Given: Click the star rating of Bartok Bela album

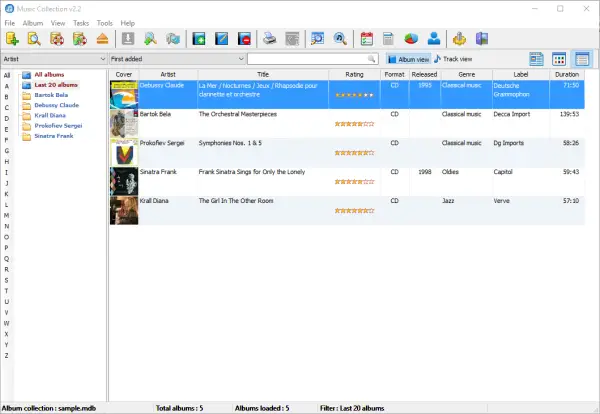Looking at the screenshot, I should [354, 125].
